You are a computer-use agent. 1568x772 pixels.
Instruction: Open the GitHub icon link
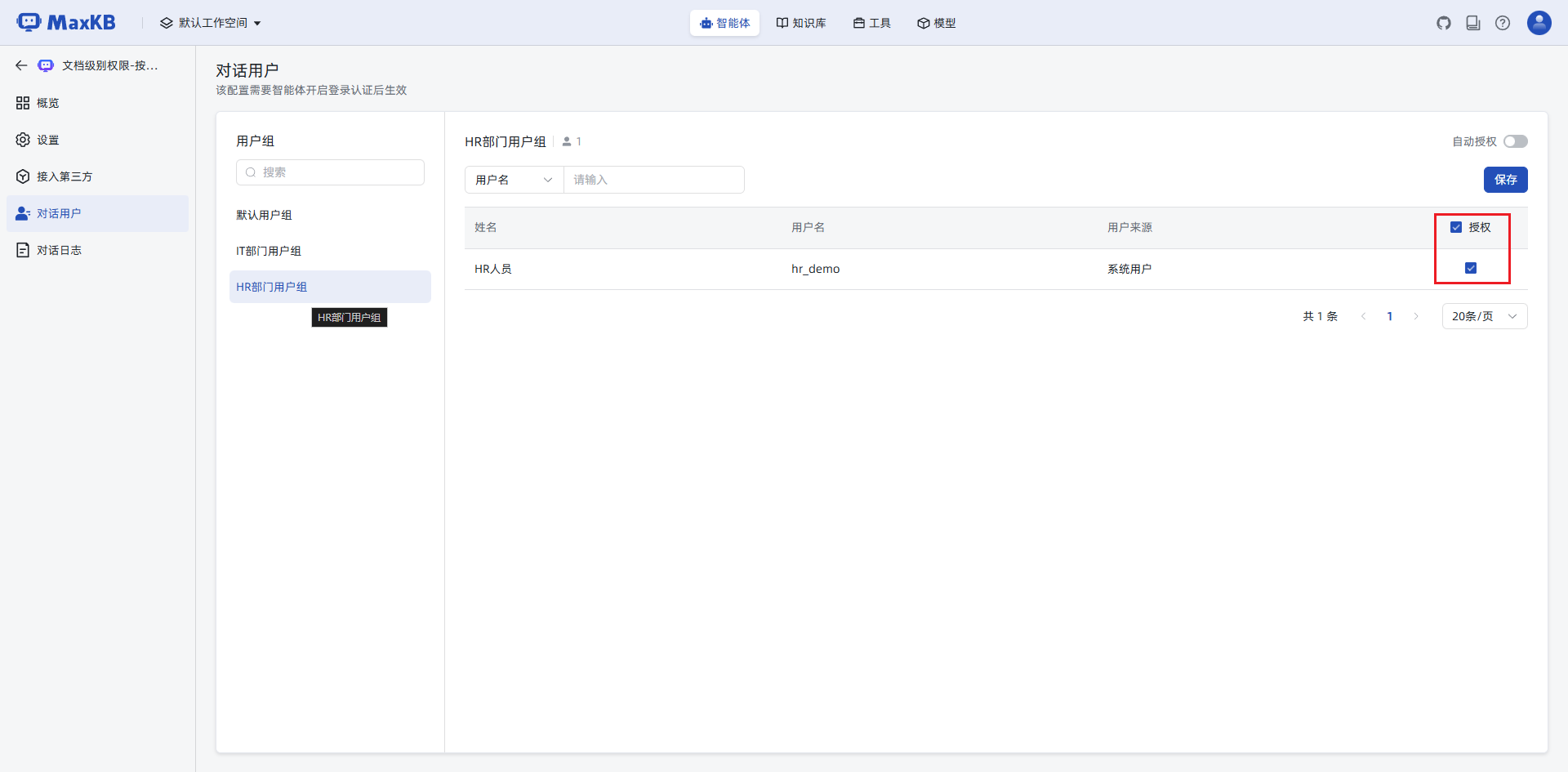(x=1444, y=23)
